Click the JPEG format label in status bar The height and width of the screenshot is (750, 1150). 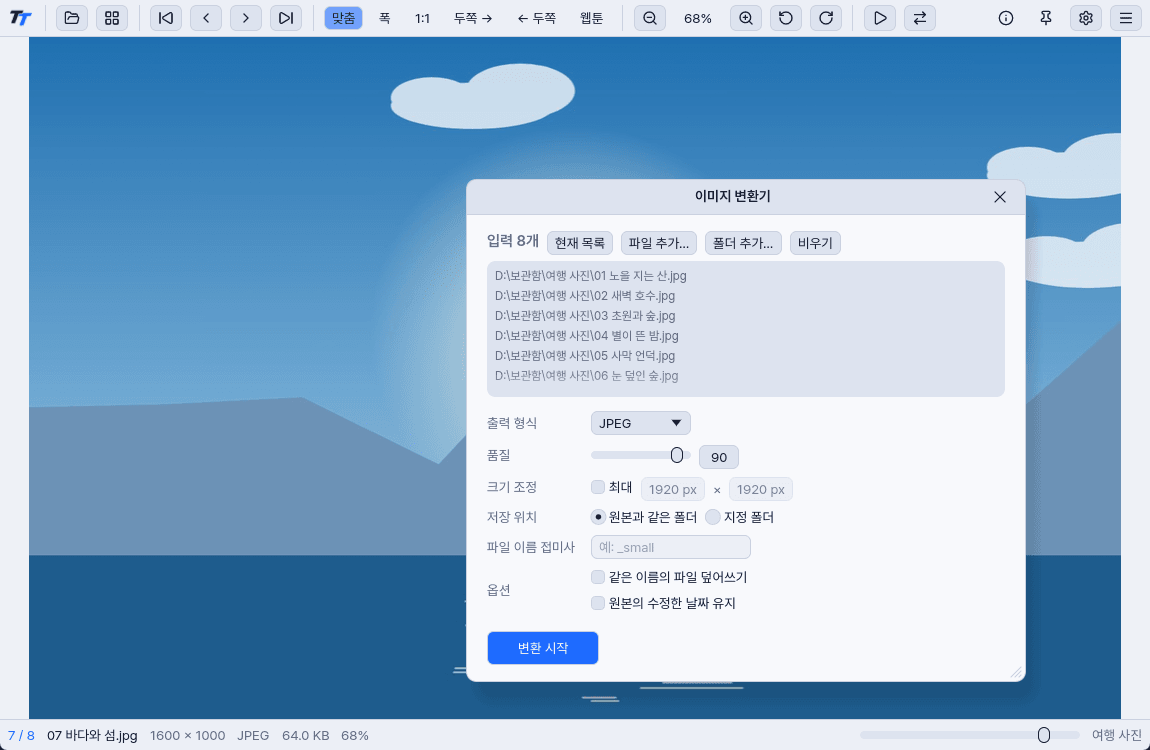pos(253,735)
